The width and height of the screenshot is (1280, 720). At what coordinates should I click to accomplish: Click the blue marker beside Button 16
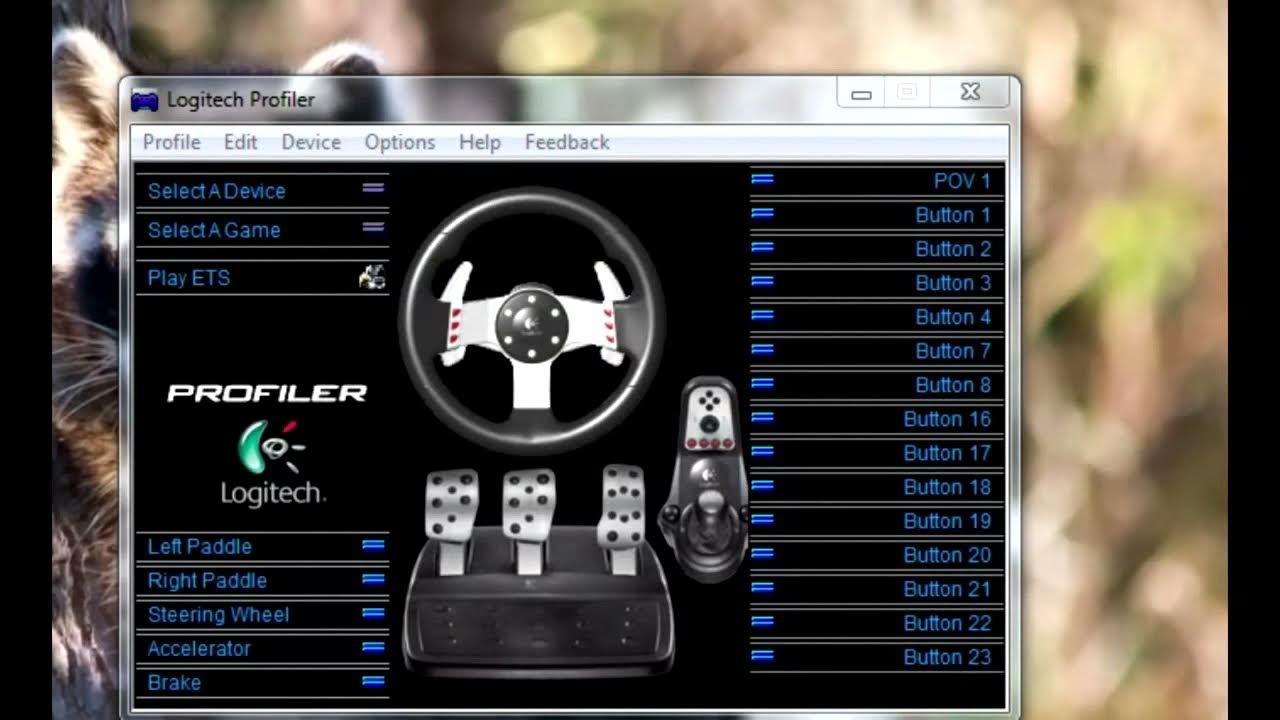pos(762,417)
